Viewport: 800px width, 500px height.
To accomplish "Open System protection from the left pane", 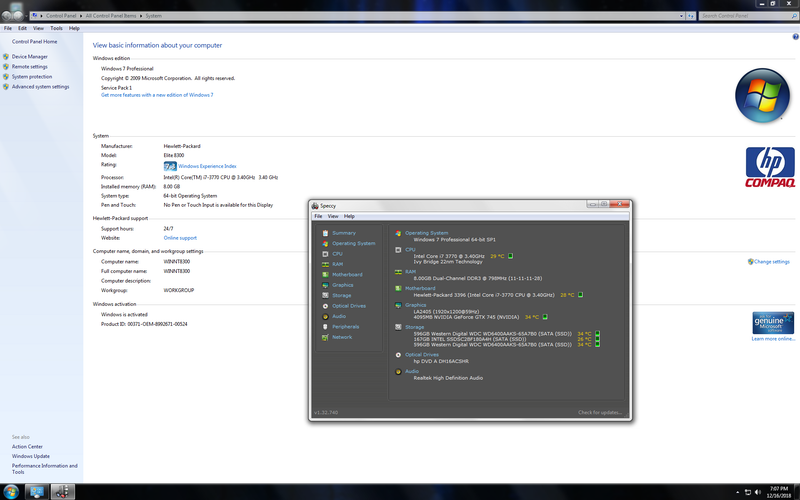I will click(x=32, y=77).
